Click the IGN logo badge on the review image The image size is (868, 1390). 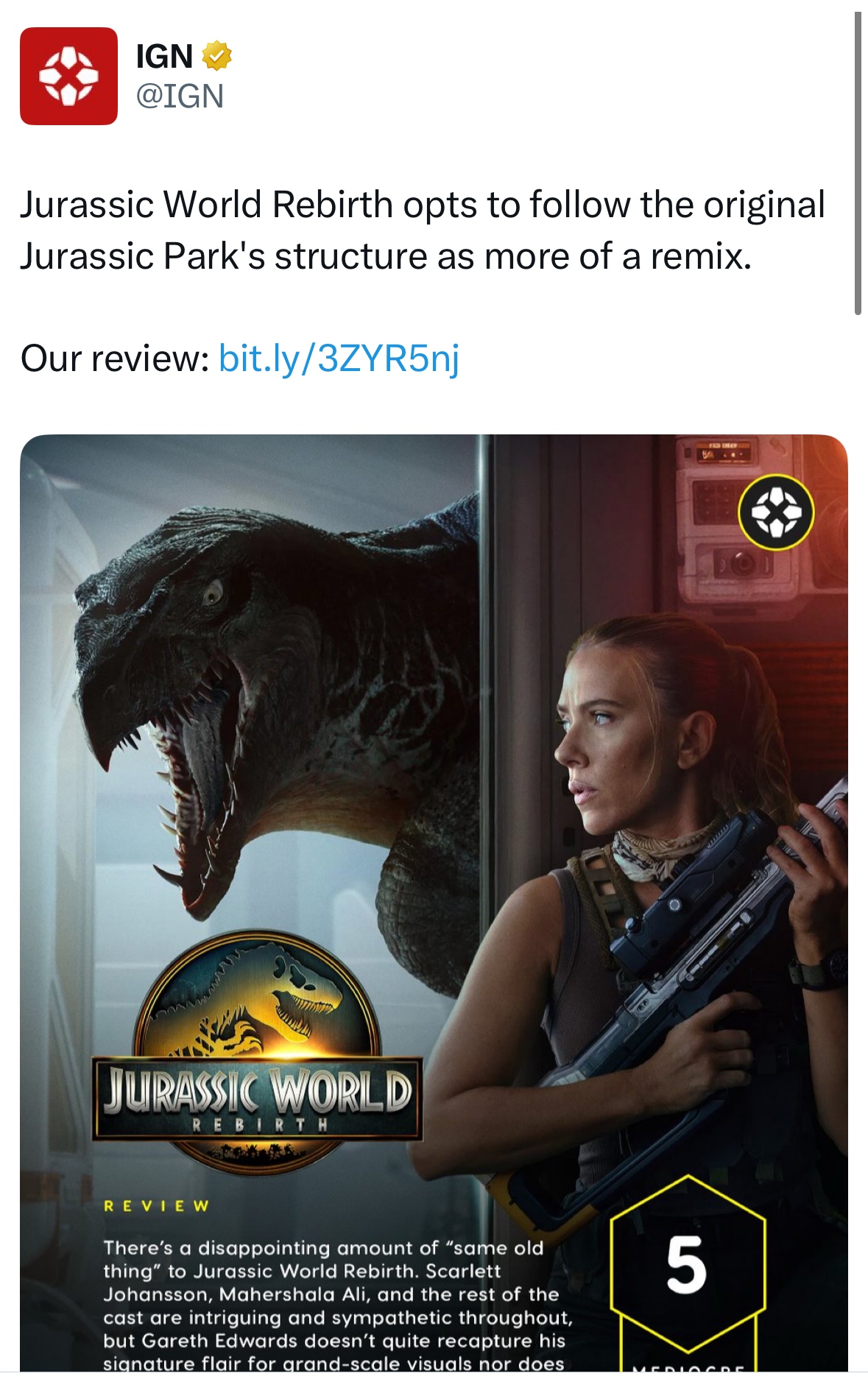click(776, 512)
